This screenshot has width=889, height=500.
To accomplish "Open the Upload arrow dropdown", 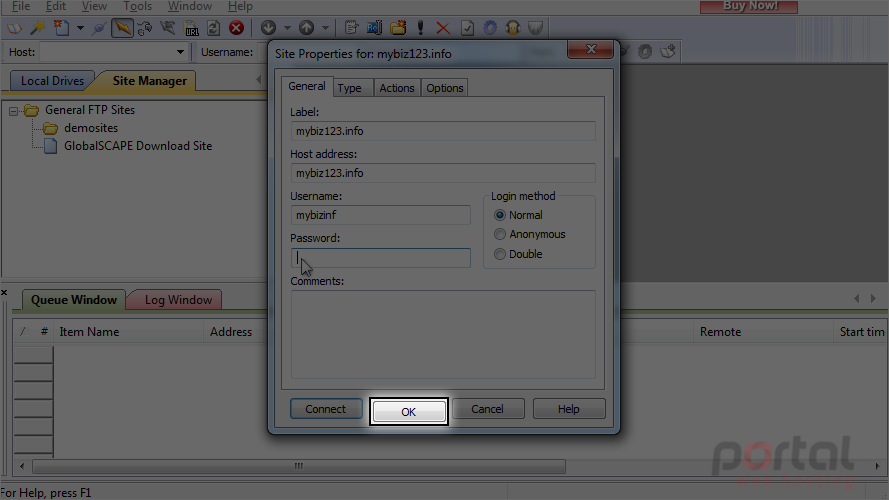I will click(325, 27).
